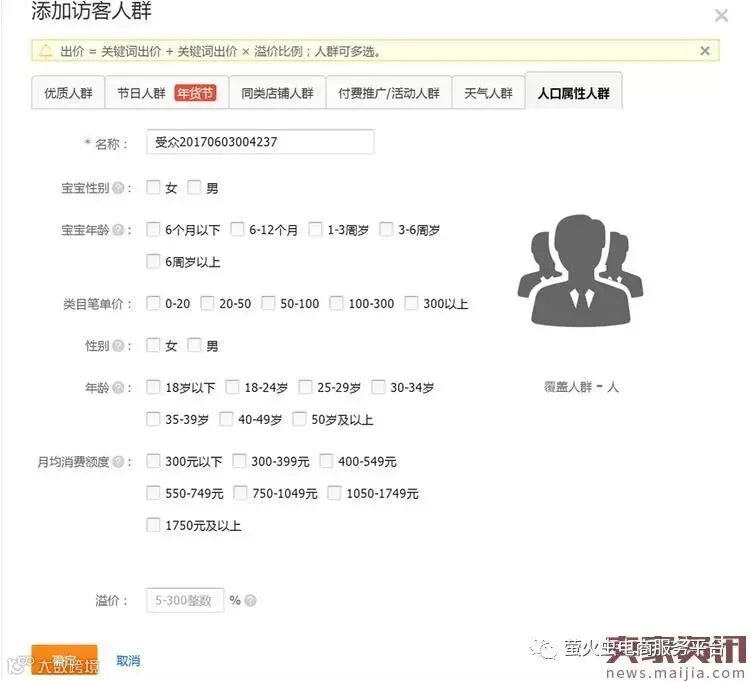Check the 1-3周岁 baby age box
The height and width of the screenshot is (681, 750).
[x=315, y=229]
